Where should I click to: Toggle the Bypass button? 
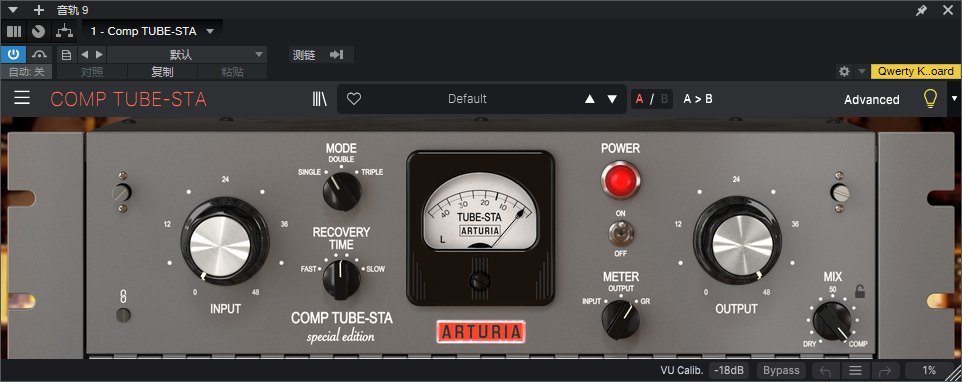[781, 370]
